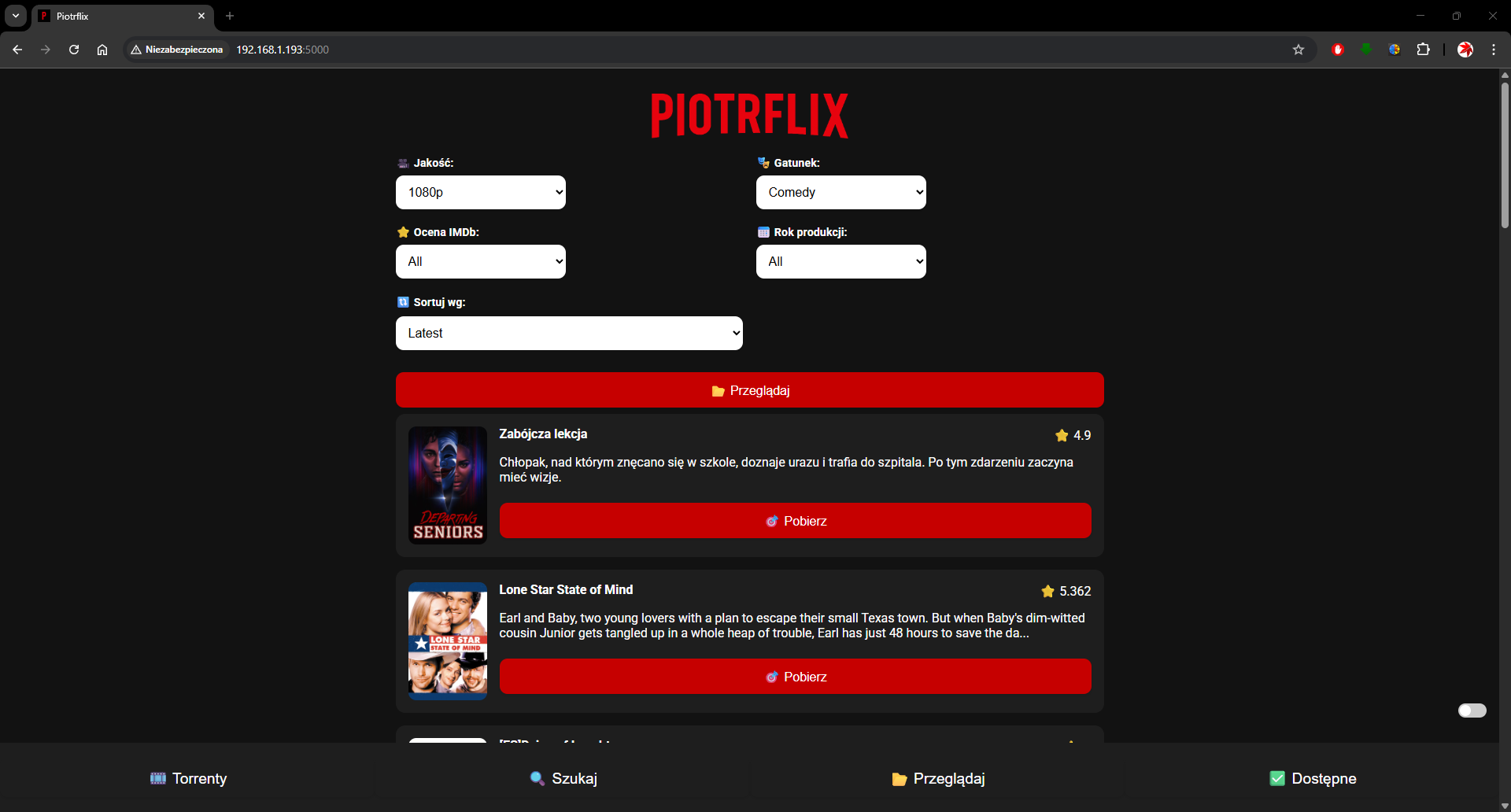Click the PIOTRFLIX logo
The width and height of the screenshot is (1511, 812).
point(750,116)
